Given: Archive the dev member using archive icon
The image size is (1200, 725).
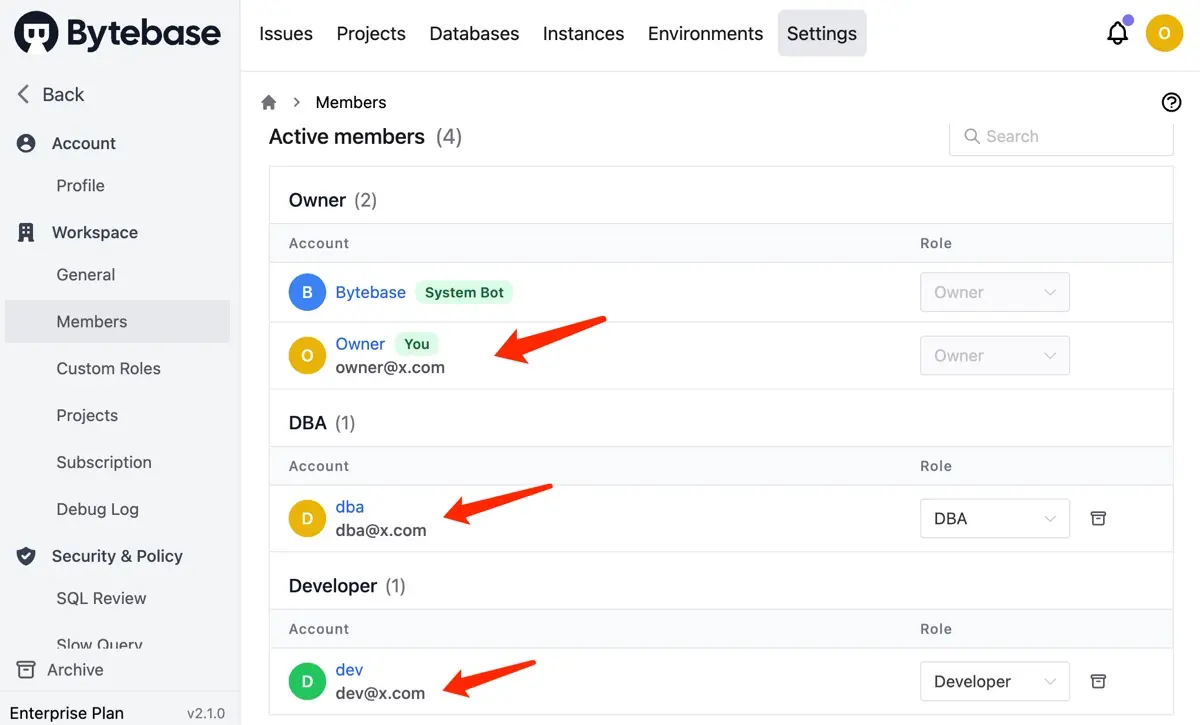Looking at the screenshot, I should pos(1098,681).
